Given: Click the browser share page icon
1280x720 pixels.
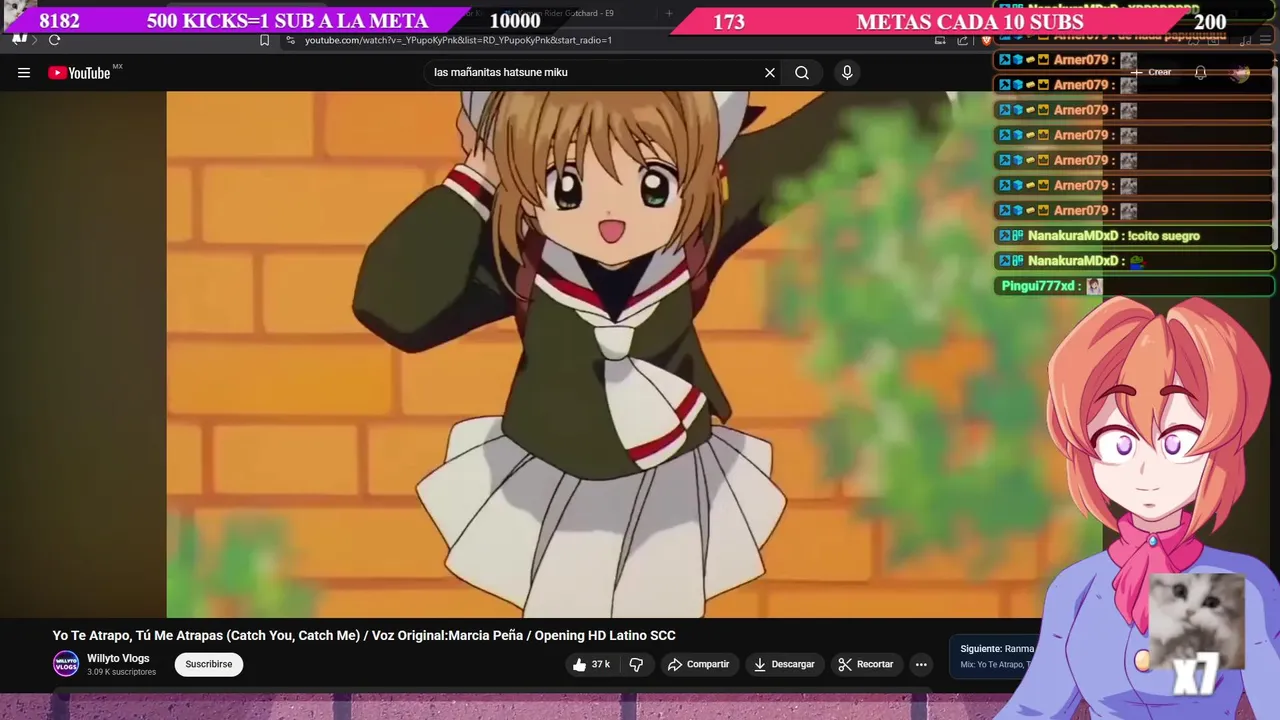Looking at the screenshot, I should (962, 40).
